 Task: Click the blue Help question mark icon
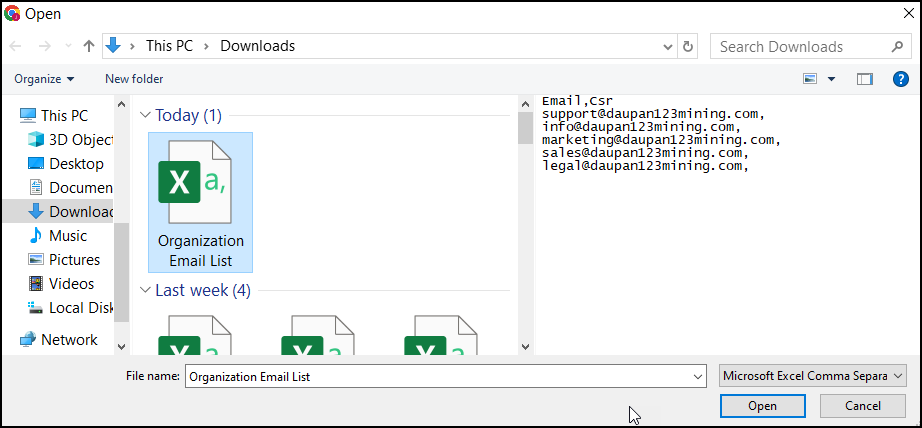(x=900, y=79)
